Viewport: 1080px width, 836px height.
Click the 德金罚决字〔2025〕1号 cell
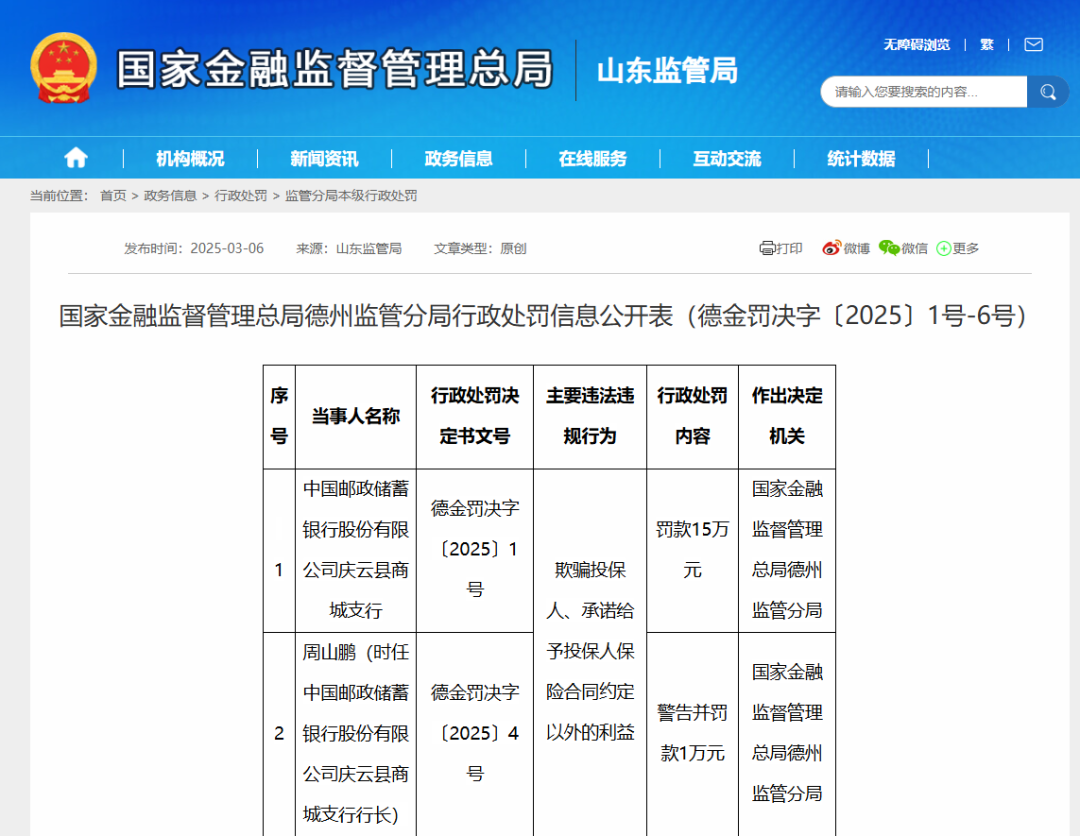[475, 550]
